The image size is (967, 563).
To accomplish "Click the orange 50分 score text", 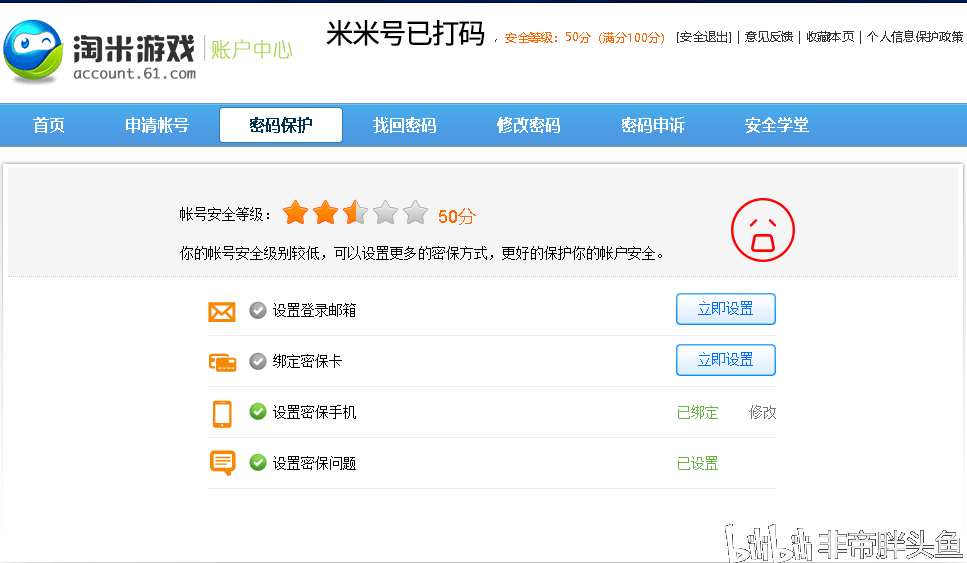I will pos(457,216).
